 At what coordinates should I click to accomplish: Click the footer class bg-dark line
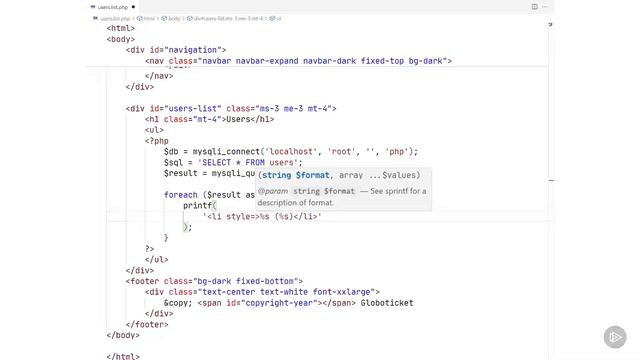click(x=214, y=281)
